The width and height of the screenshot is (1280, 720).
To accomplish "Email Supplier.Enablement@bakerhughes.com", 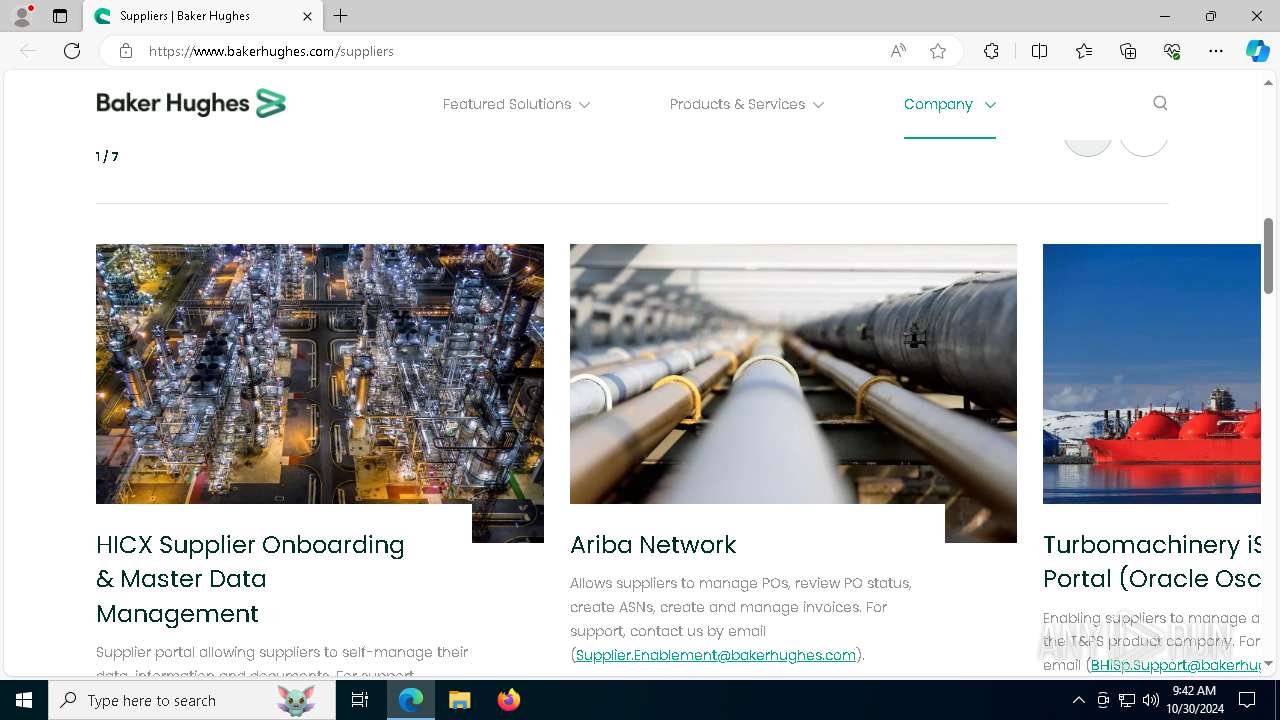I will pos(716,655).
